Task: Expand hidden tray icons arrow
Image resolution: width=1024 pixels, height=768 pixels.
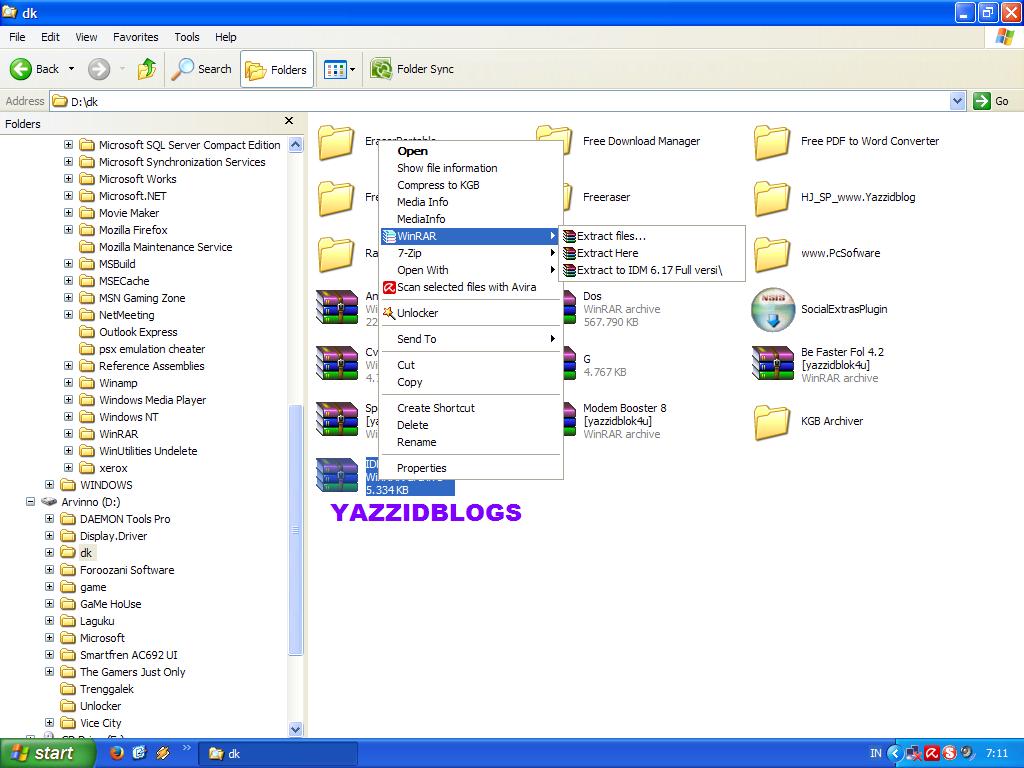Action: [x=895, y=753]
